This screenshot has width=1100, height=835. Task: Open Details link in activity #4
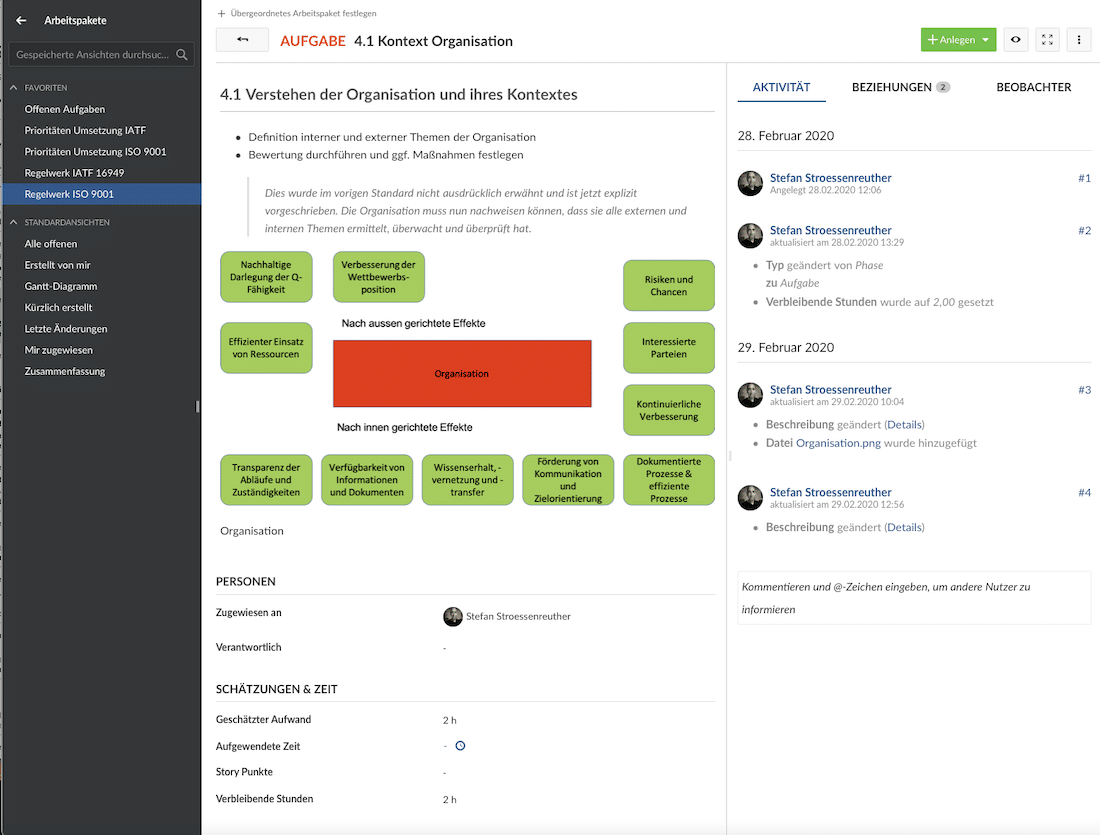904,527
